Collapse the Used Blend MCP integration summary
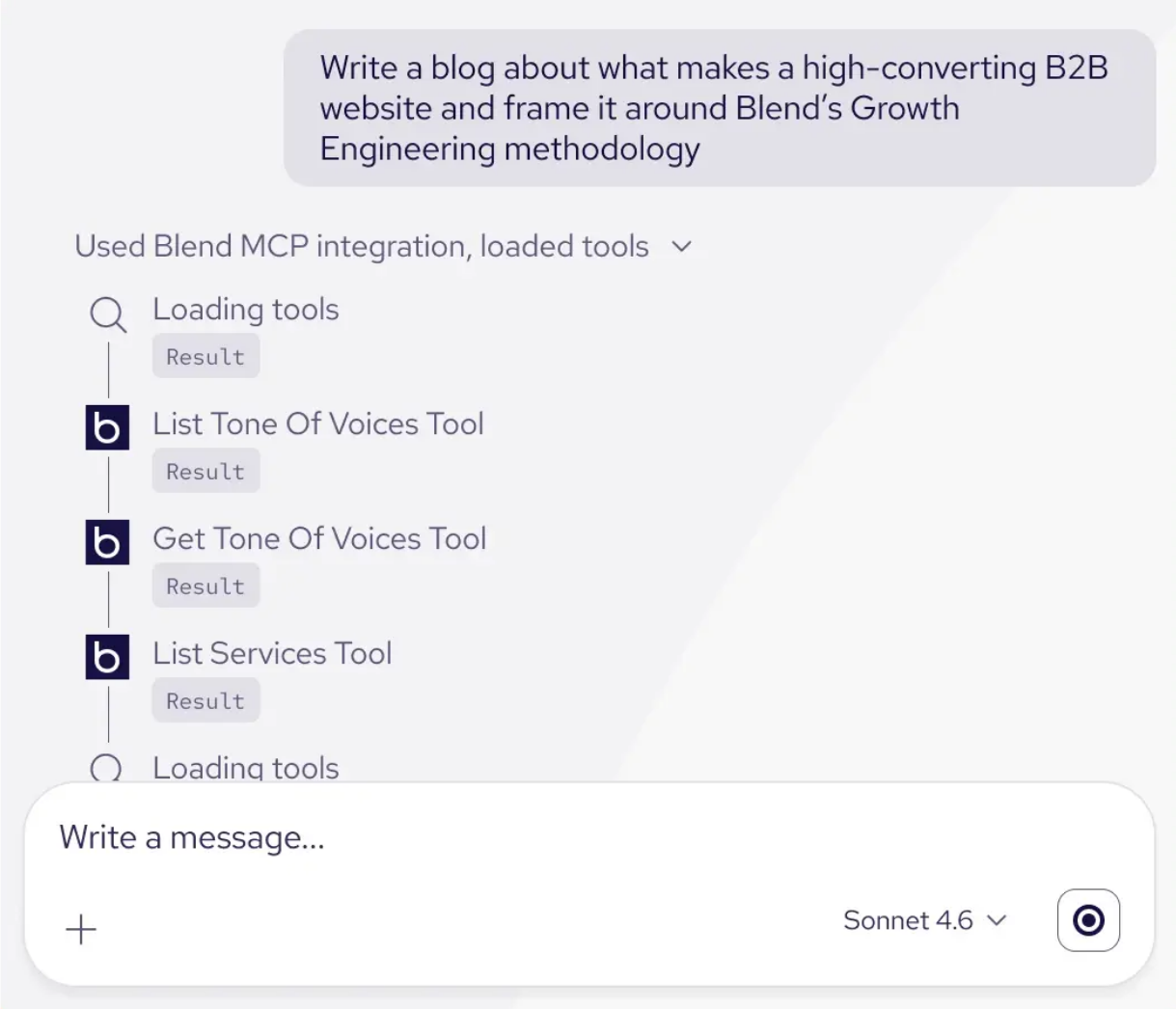The height and width of the screenshot is (1009, 1176). [383, 247]
